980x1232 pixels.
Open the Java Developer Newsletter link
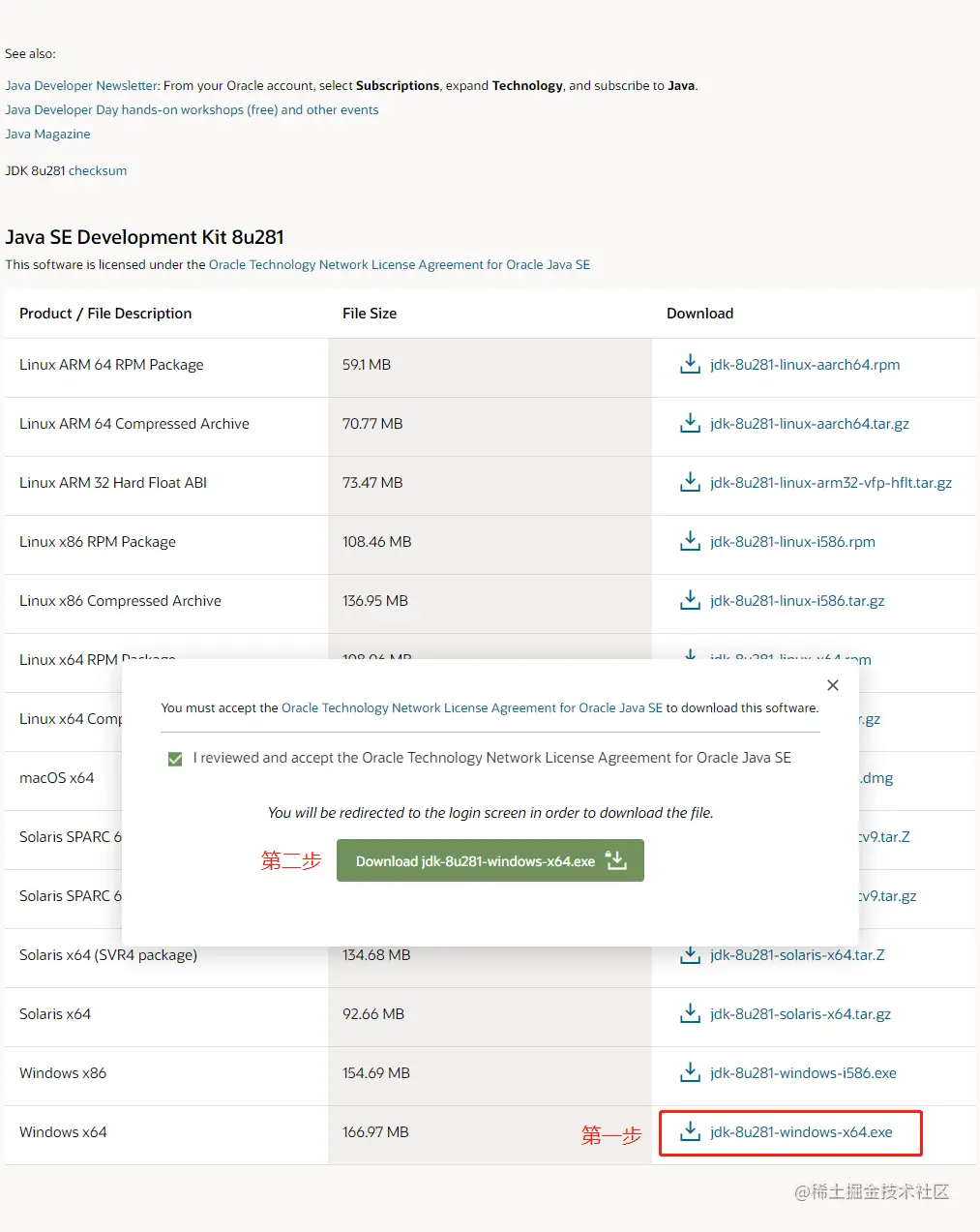81,86
